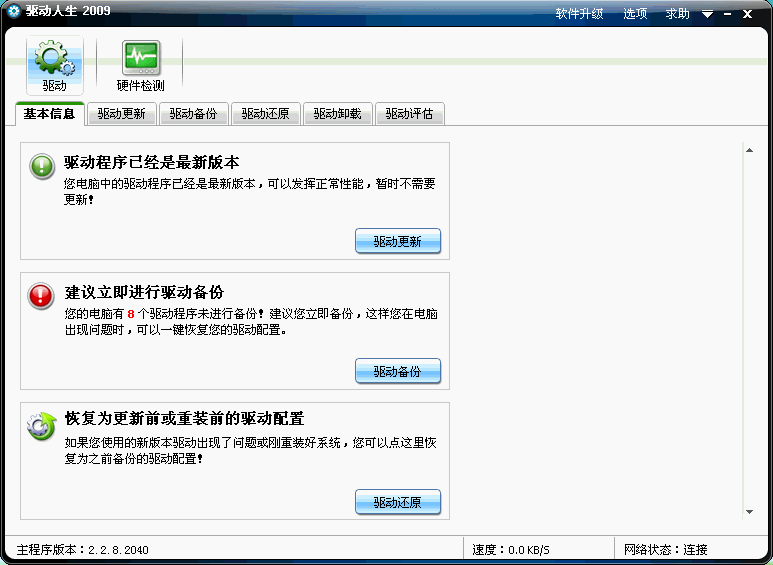Close the 驱动人生 2009 window

tap(747, 14)
